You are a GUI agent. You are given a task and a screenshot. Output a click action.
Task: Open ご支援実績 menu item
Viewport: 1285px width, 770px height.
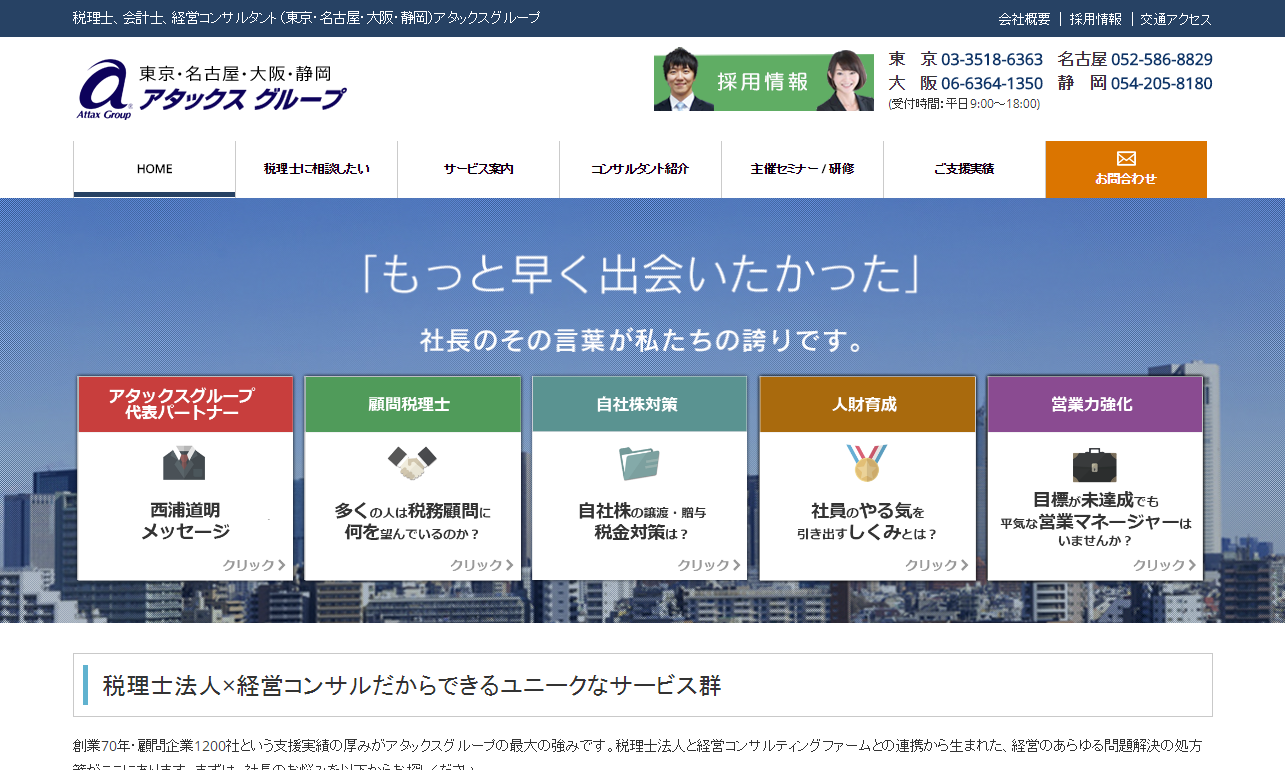point(965,169)
